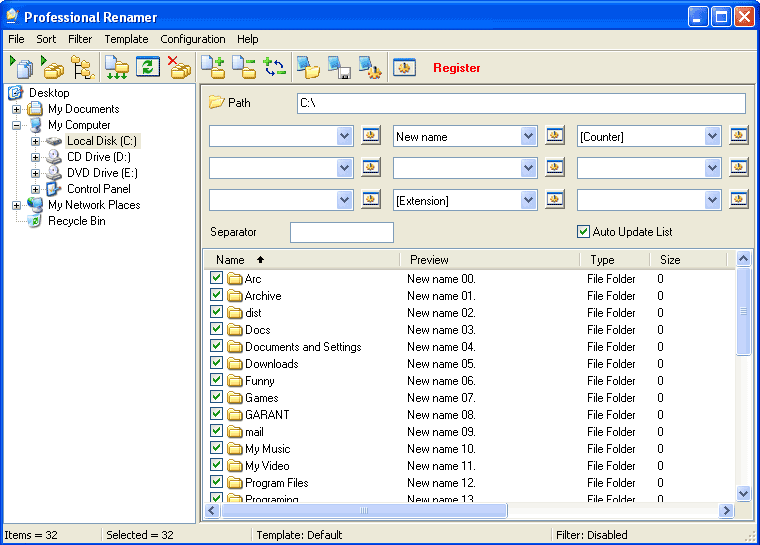Sort list by Name column header

coord(301,260)
